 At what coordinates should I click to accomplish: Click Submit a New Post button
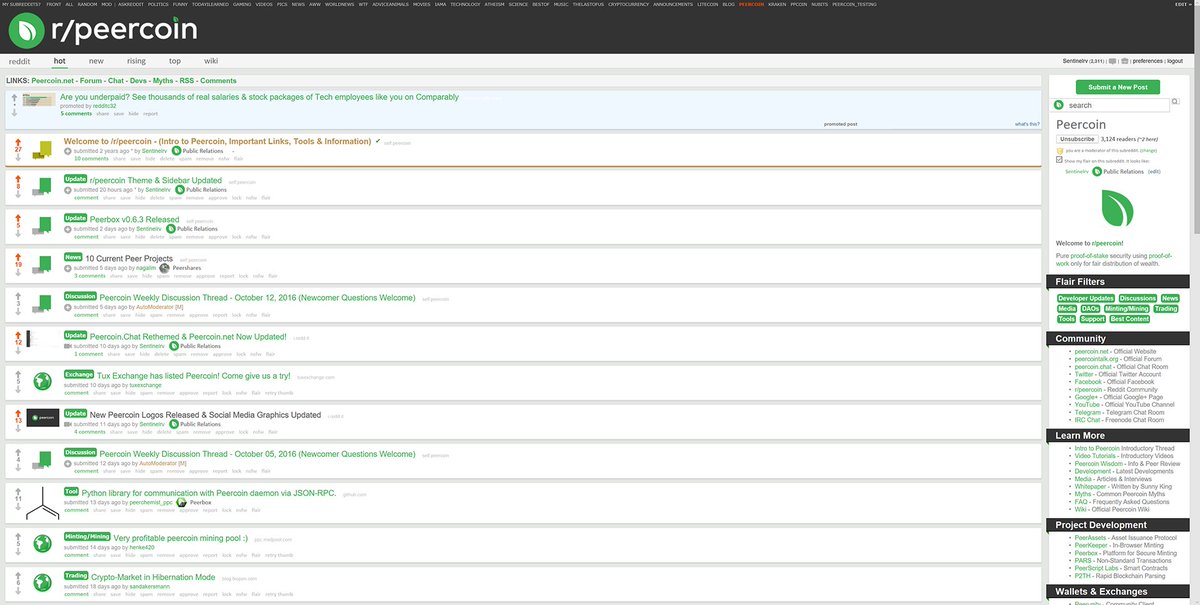coord(1117,87)
